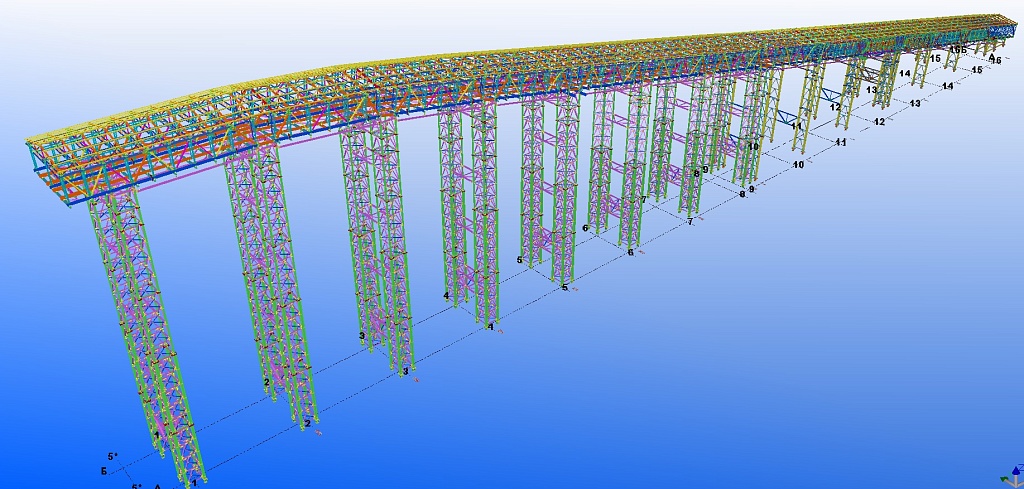Click the front-row grid label 11

pyautogui.click(x=841, y=142)
